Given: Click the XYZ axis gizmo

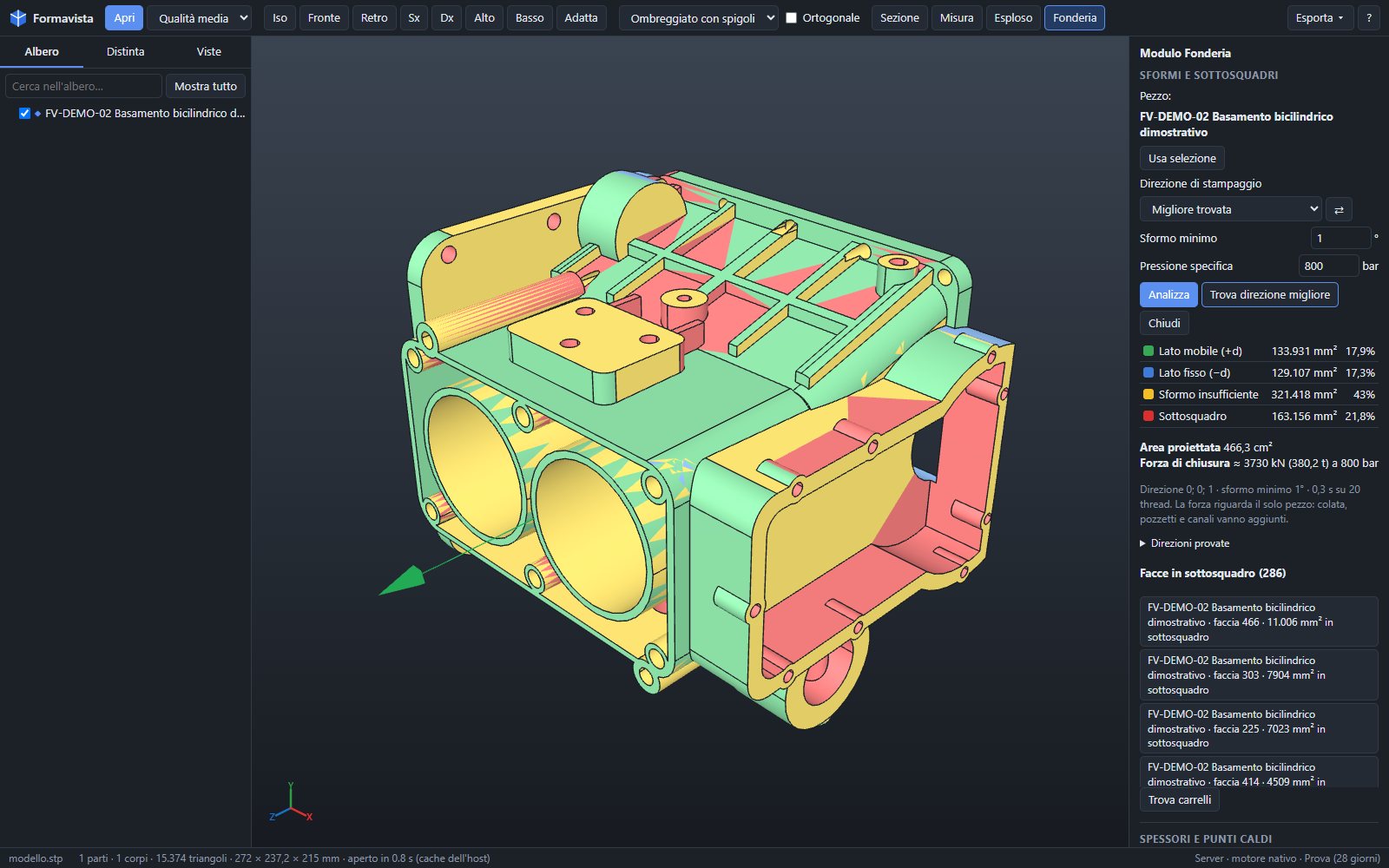Looking at the screenshot, I should point(291,803).
